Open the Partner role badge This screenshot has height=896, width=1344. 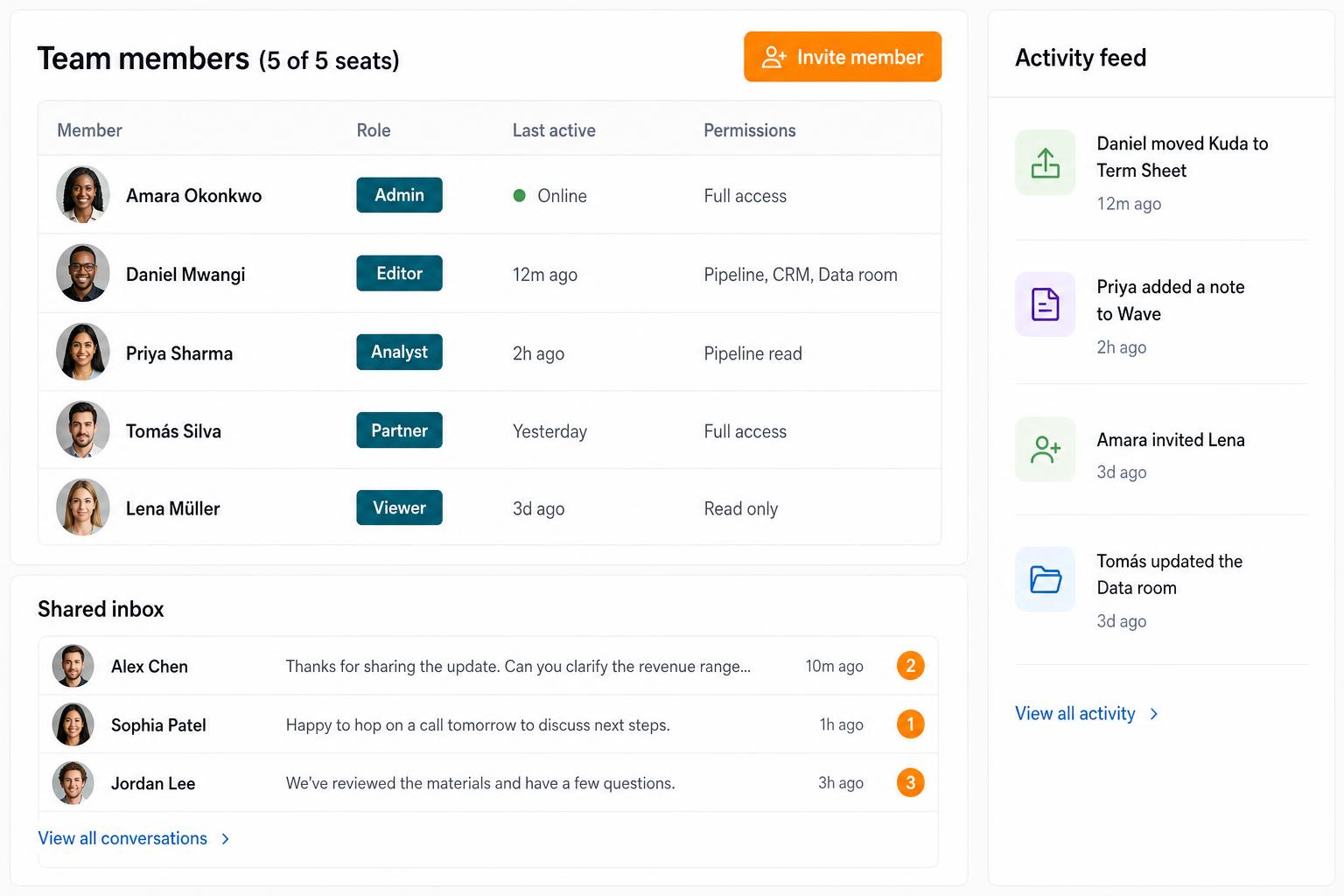pyautogui.click(x=399, y=430)
